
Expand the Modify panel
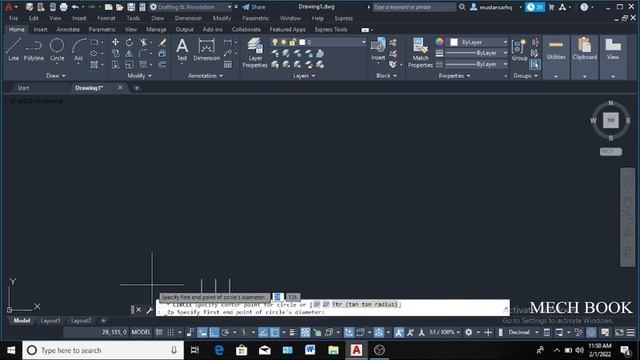point(139,76)
